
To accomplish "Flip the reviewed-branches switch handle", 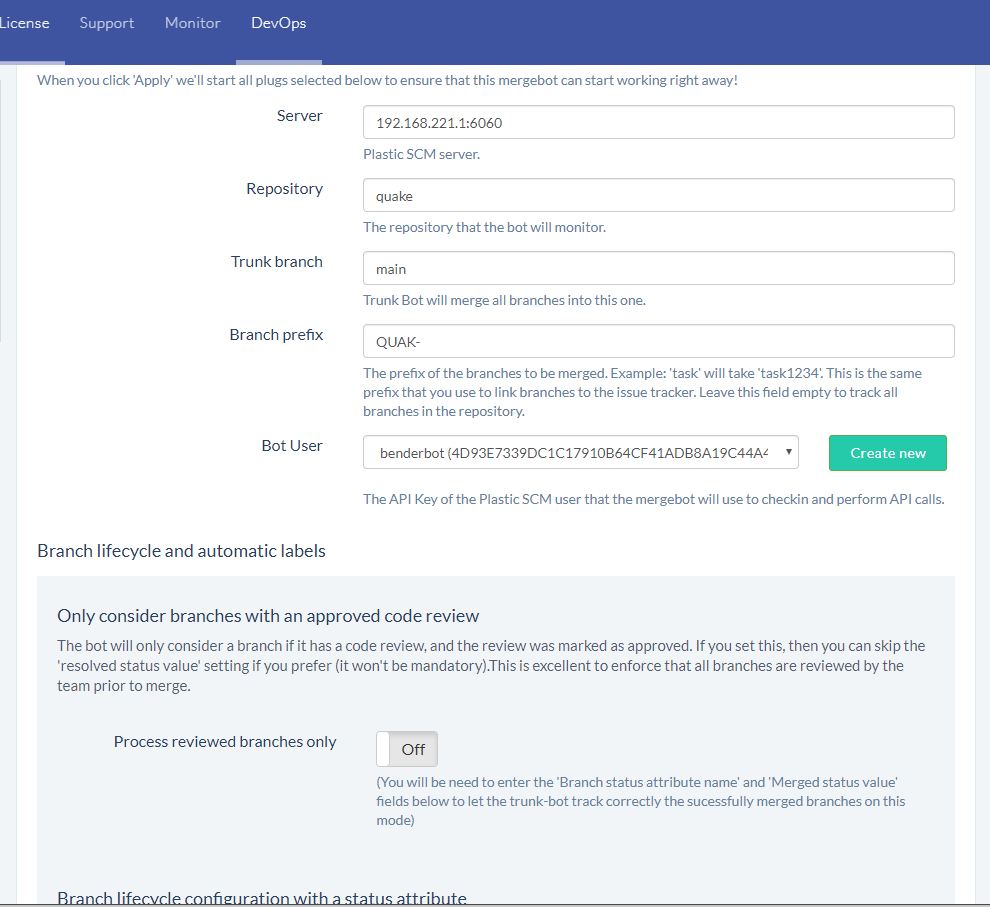I will click(x=383, y=748).
